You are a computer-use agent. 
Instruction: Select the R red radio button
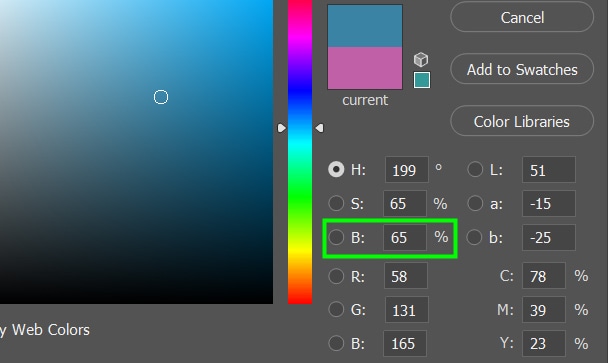[336, 276]
